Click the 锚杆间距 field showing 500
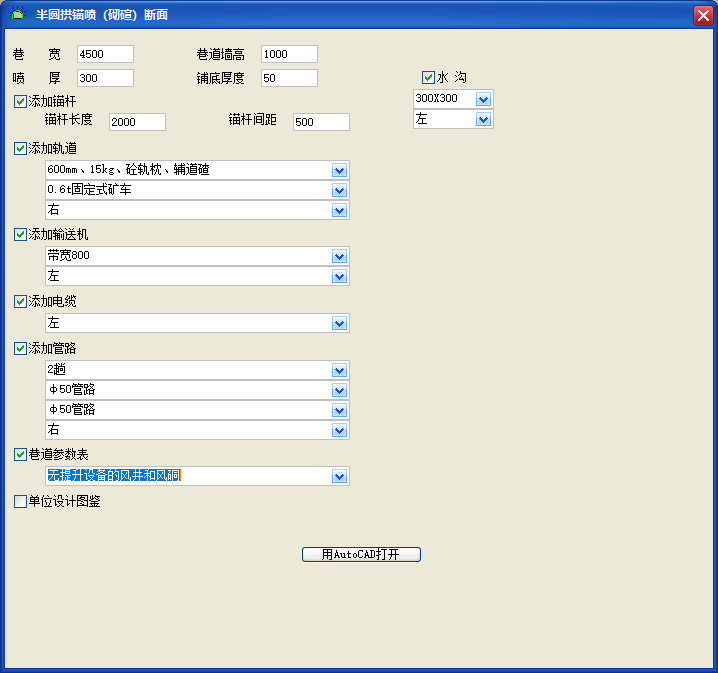The image size is (718, 673). coord(321,122)
